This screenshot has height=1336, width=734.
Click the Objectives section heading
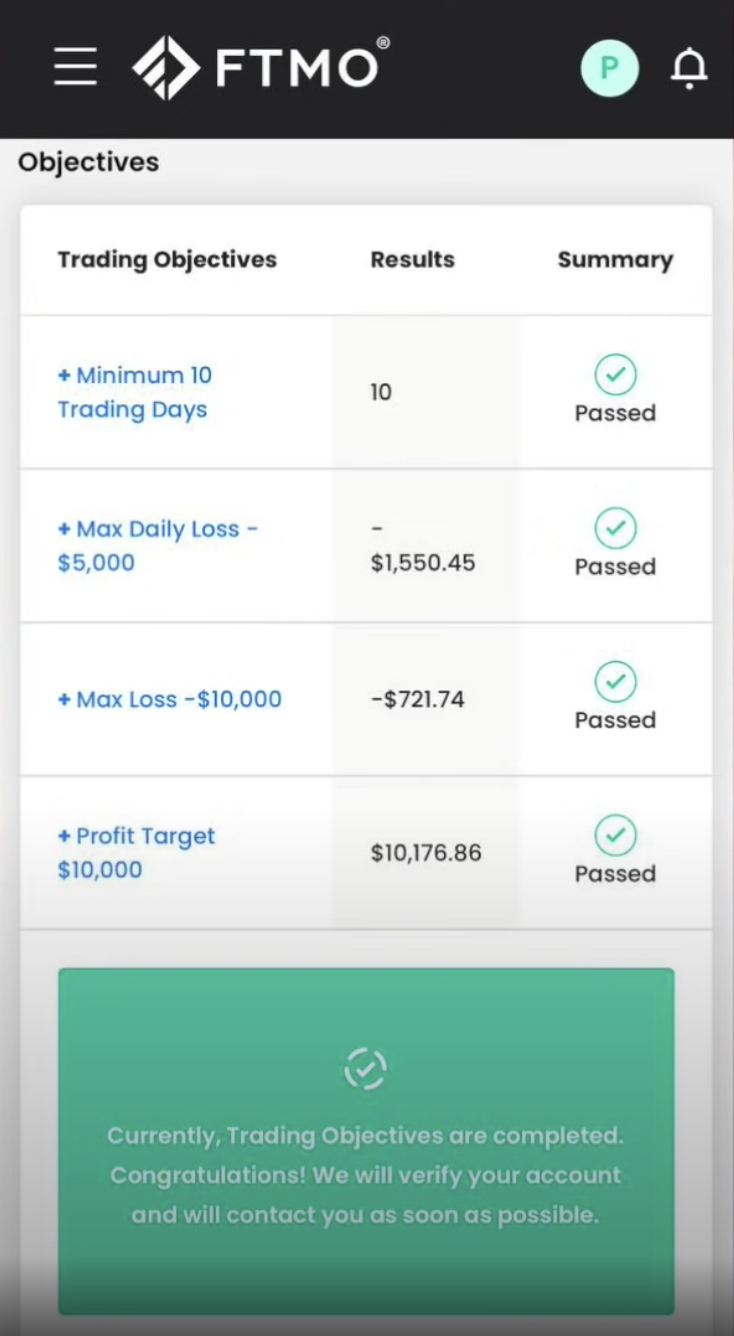88,162
